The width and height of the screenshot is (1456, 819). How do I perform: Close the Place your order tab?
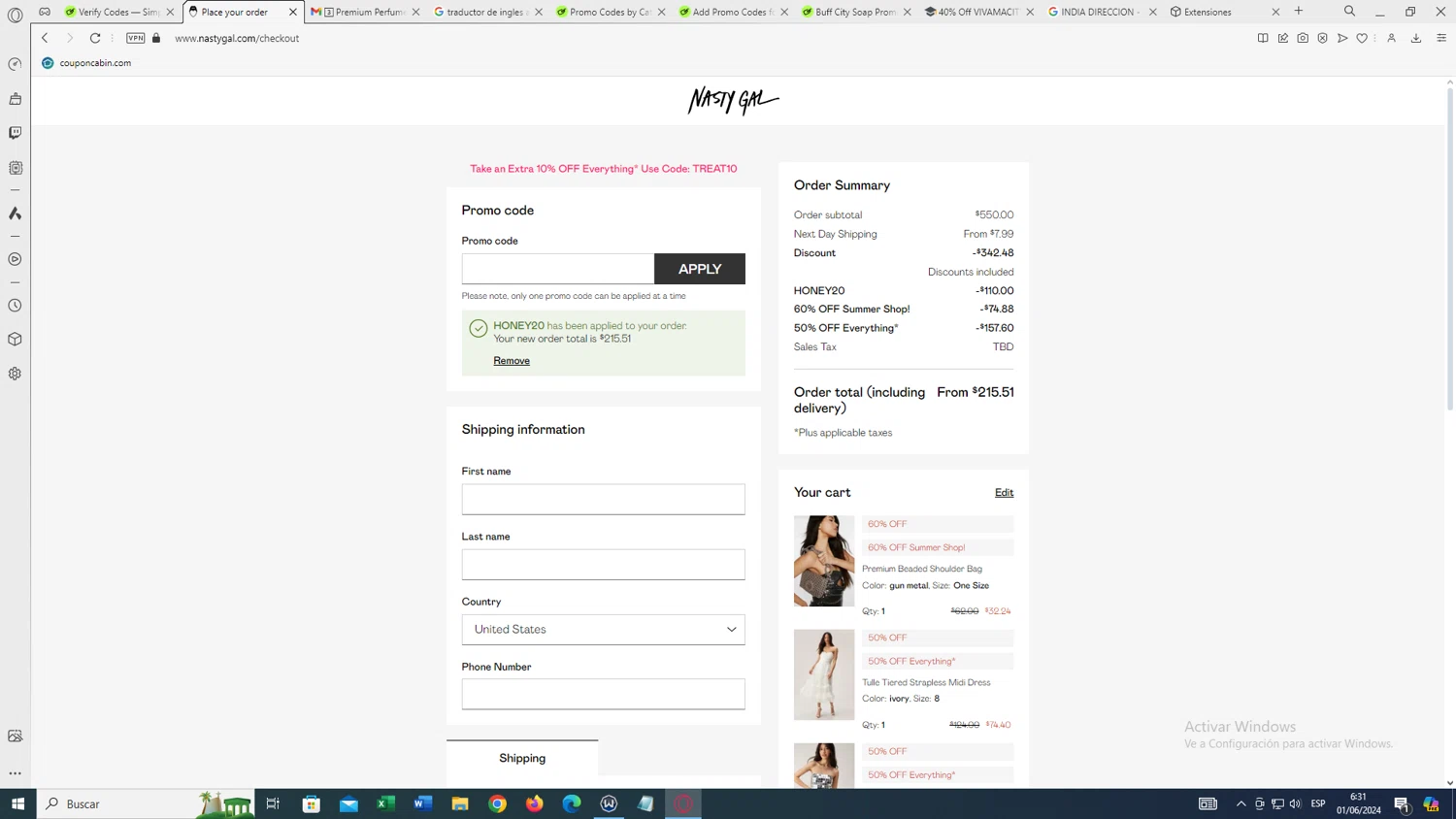point(293,12)
